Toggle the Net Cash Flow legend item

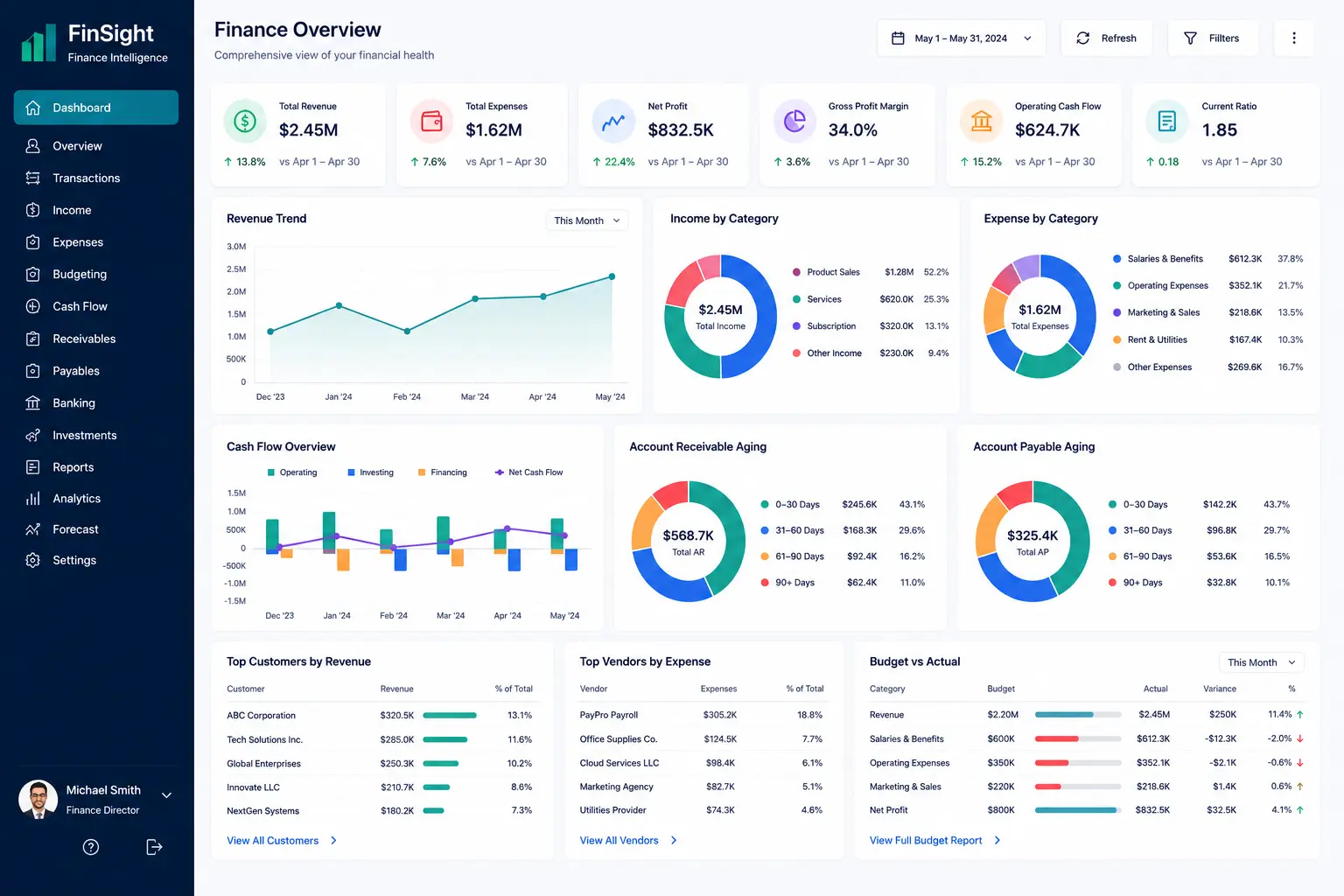529,472
